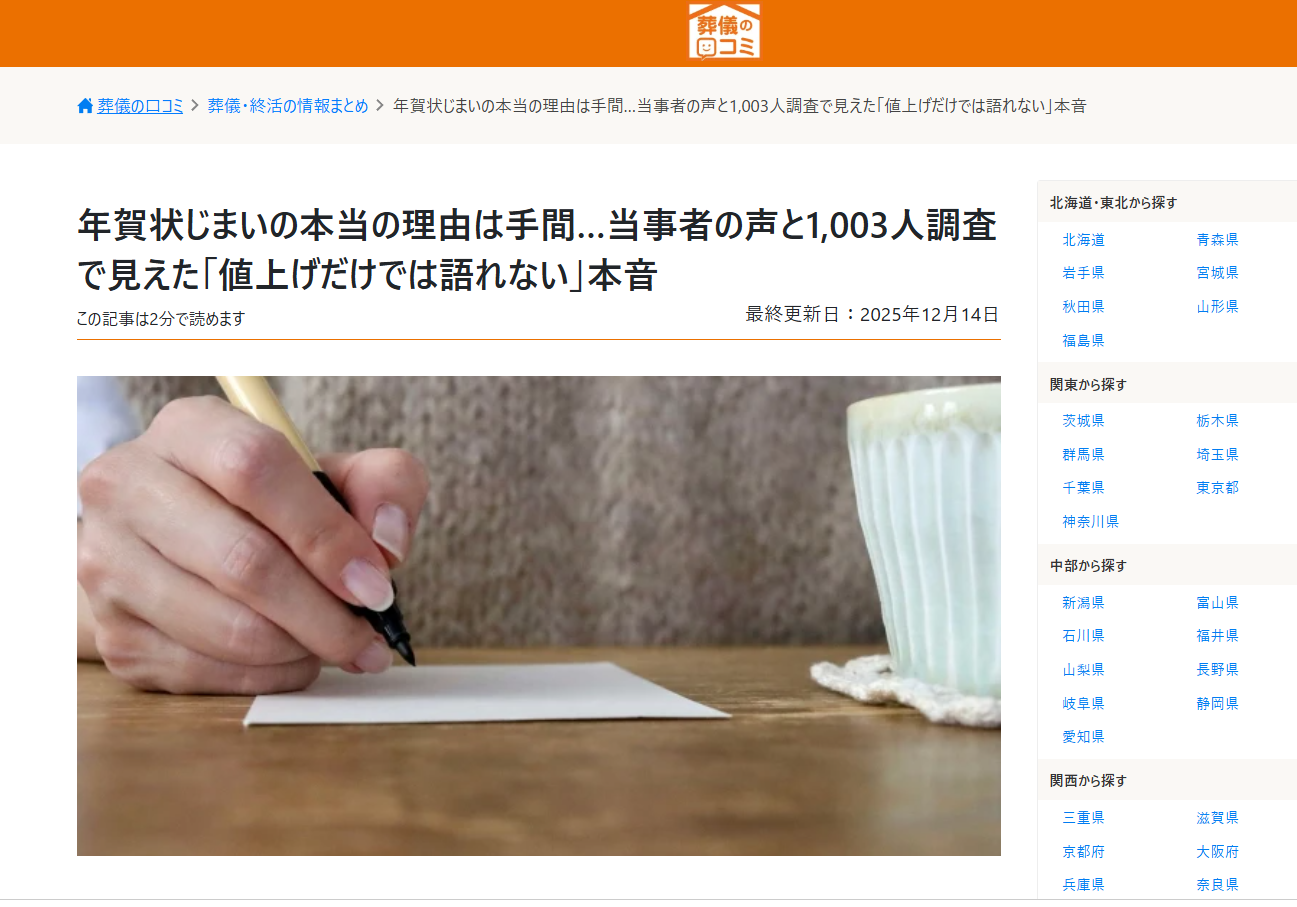Select 北海道 in the region list
The width and height of the screenshot is (1297, 907).
tap(1083, 240)
